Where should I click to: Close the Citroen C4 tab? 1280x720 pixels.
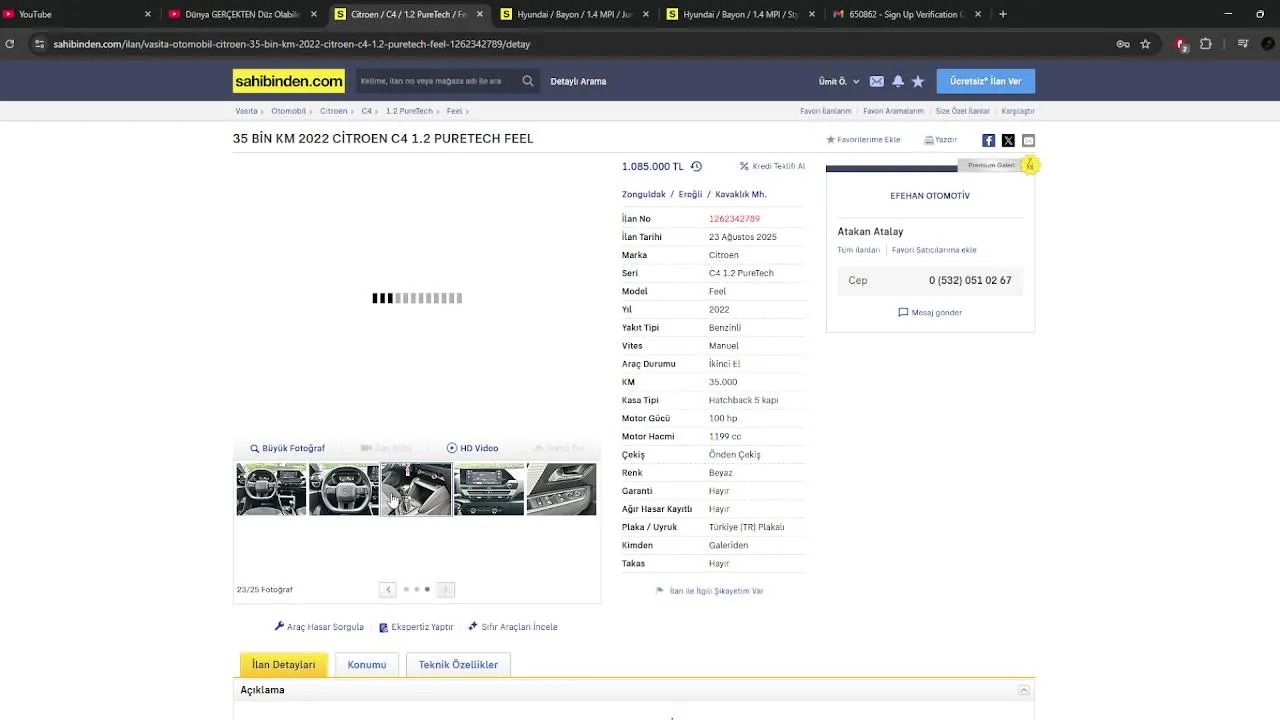(x=480, y=14)
